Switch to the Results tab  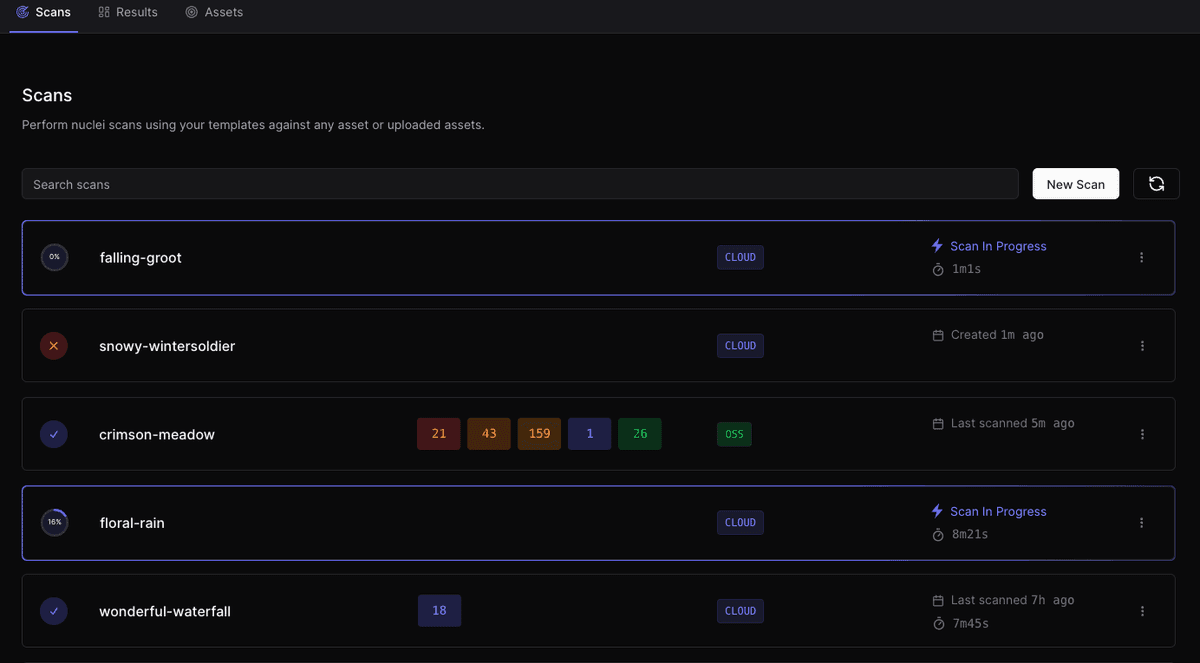[127, 12]
